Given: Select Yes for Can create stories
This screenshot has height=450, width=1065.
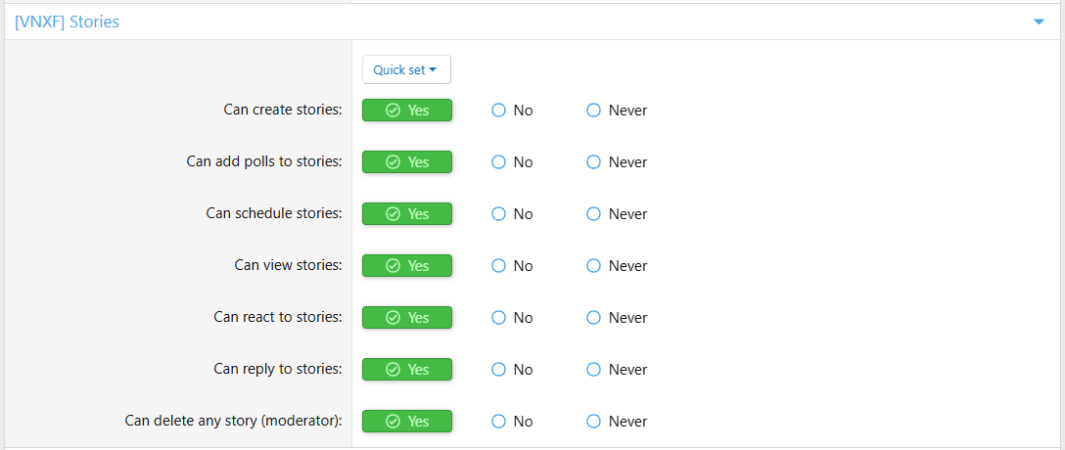Looking at the screenshot, I should (407, 110).
